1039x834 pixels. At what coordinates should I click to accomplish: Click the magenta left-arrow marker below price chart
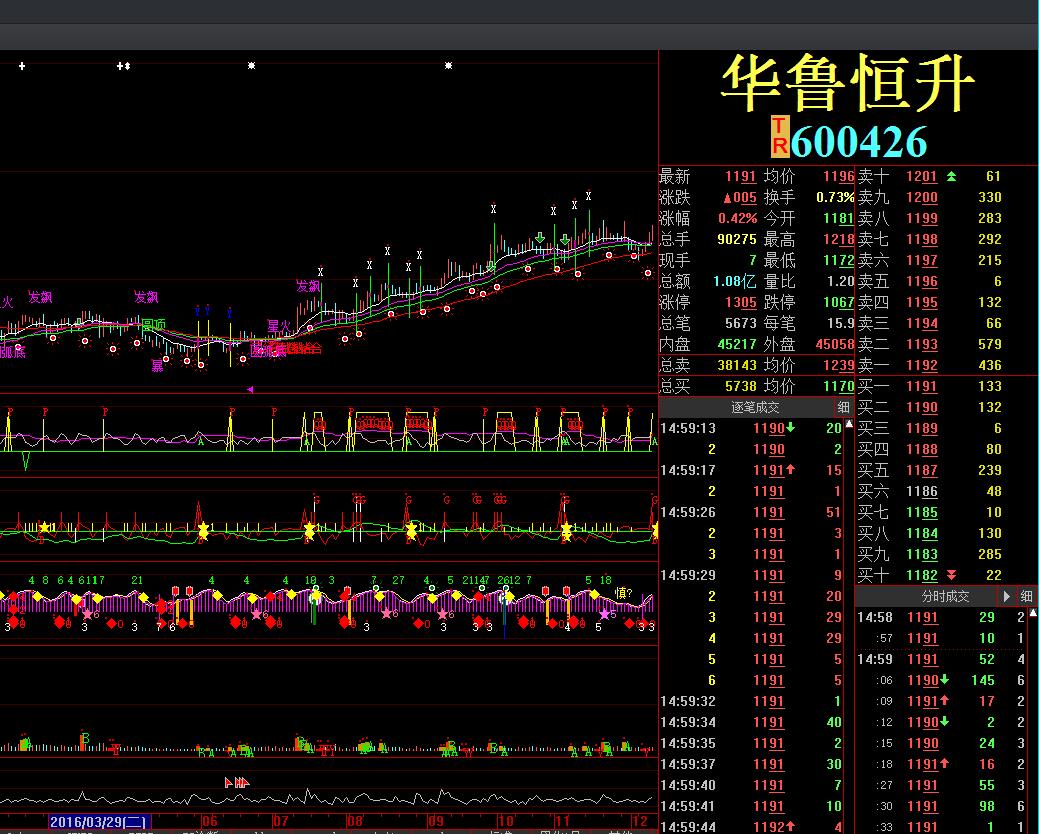click(x=250, y=390)
